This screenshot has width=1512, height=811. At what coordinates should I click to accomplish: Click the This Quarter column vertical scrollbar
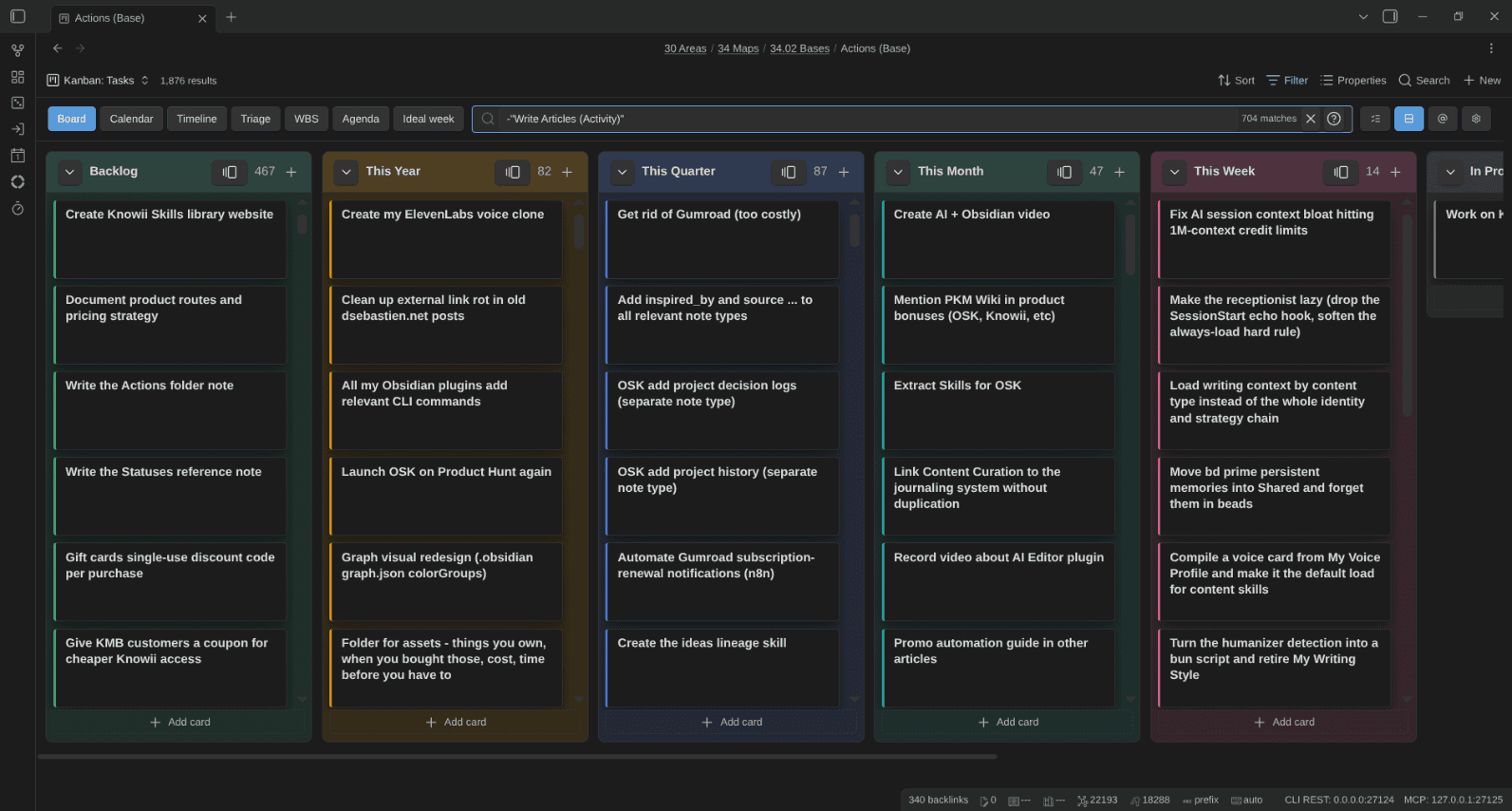pos(854,231)
